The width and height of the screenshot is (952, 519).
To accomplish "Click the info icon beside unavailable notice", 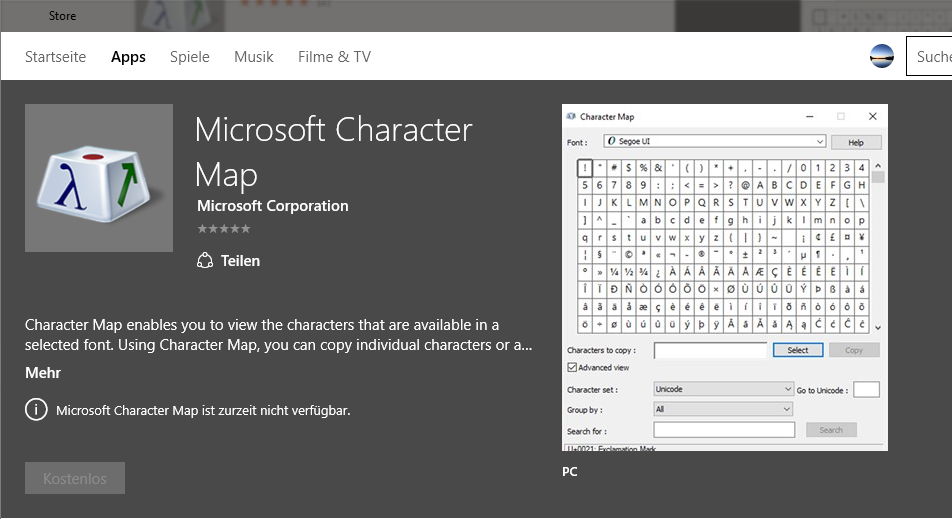I will coord(36,410).
